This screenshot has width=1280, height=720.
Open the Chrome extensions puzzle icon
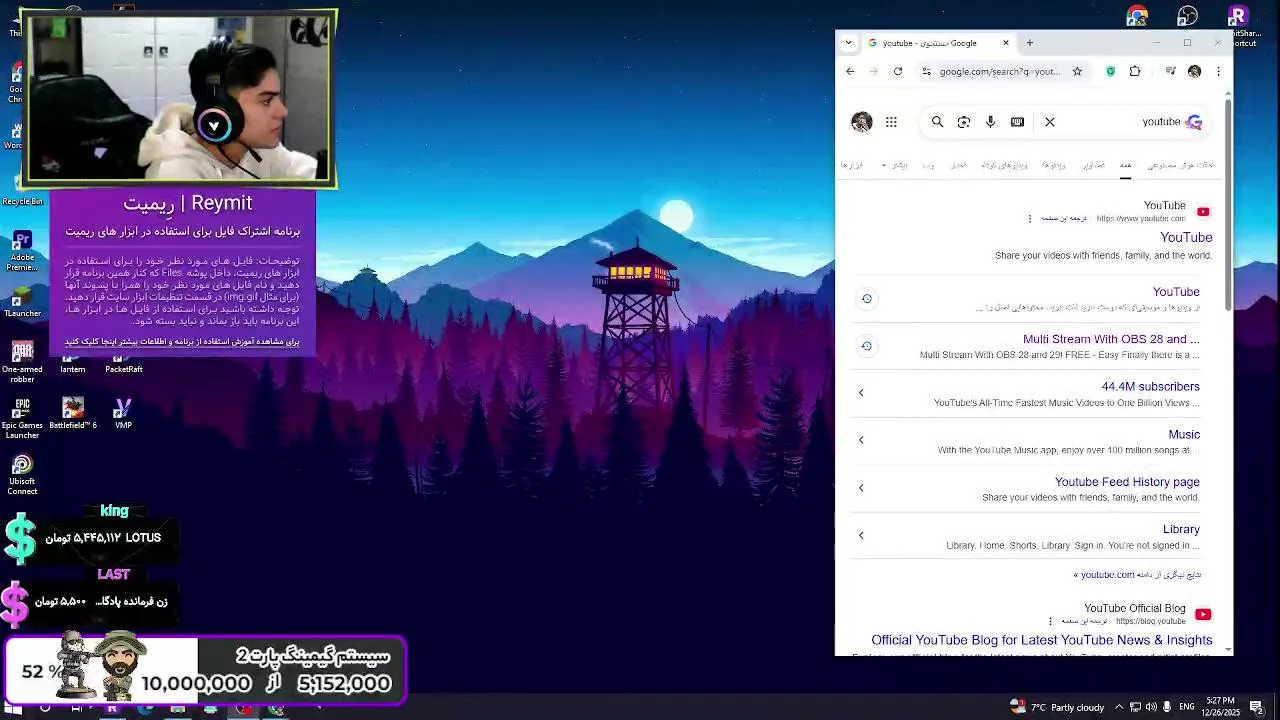coord(1135,71)
